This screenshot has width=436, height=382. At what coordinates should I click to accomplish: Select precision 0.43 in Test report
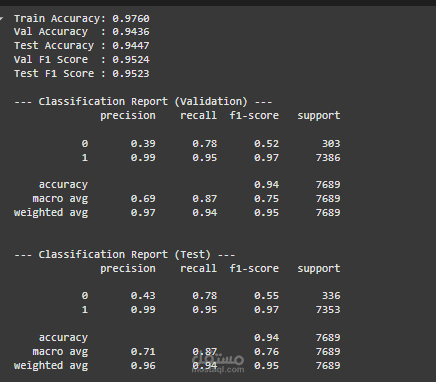[143, 296]
